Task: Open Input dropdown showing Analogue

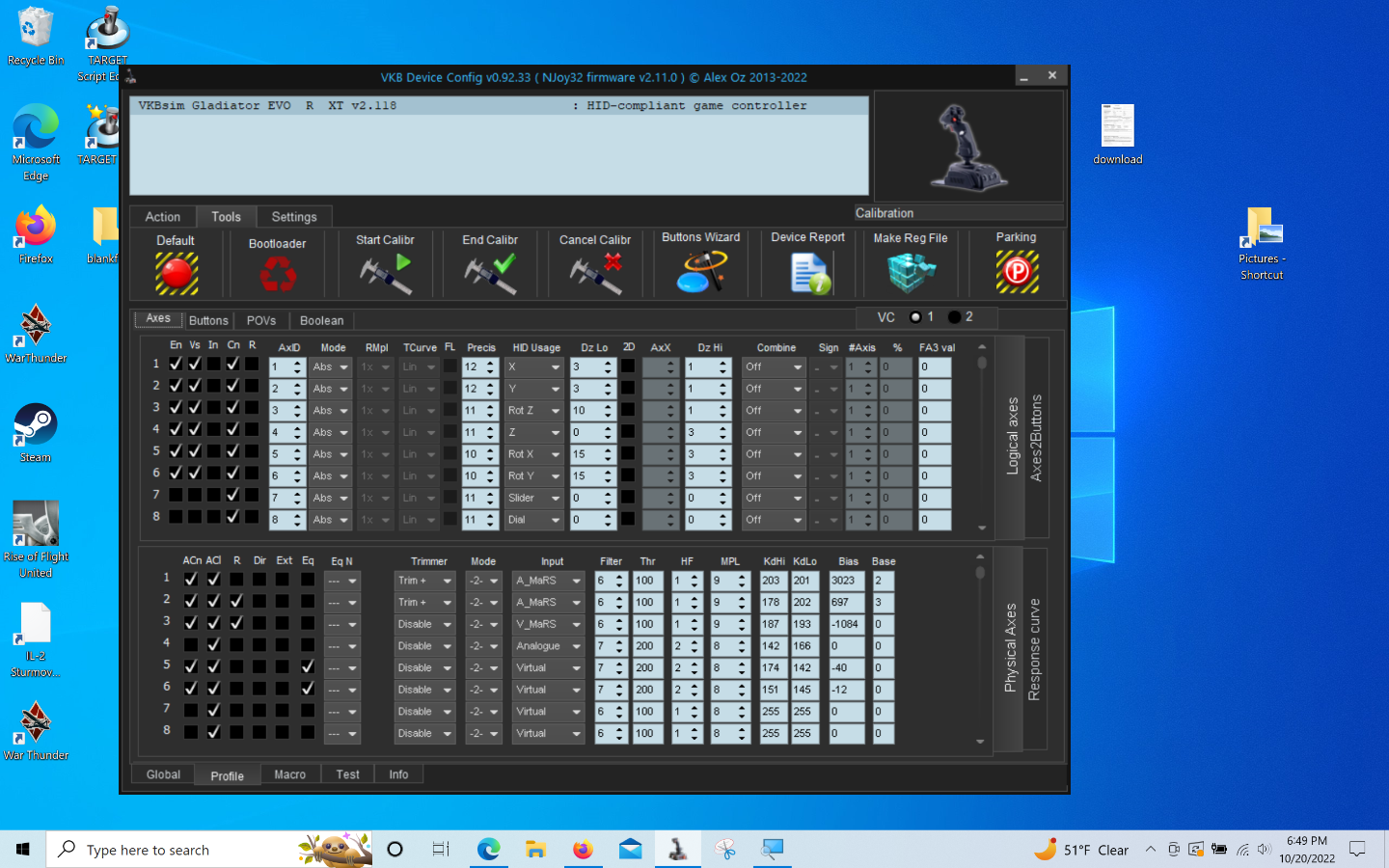Action: (548, 646)
